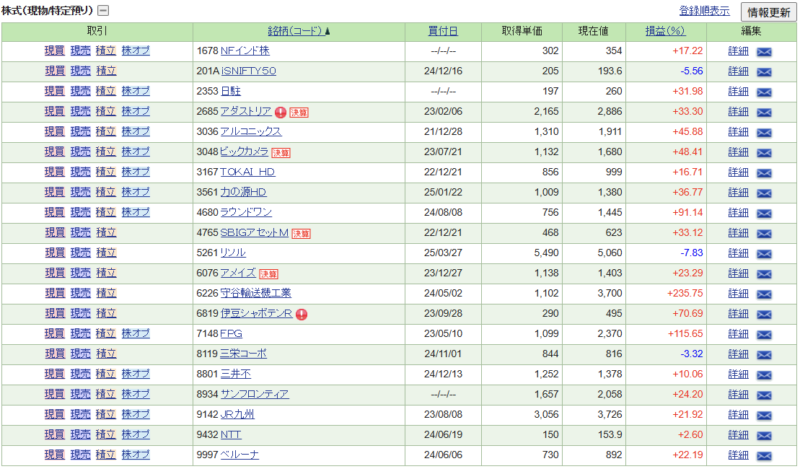Click mail icon in アダストリア row
The image size is (800, 469).
(764, 112)
